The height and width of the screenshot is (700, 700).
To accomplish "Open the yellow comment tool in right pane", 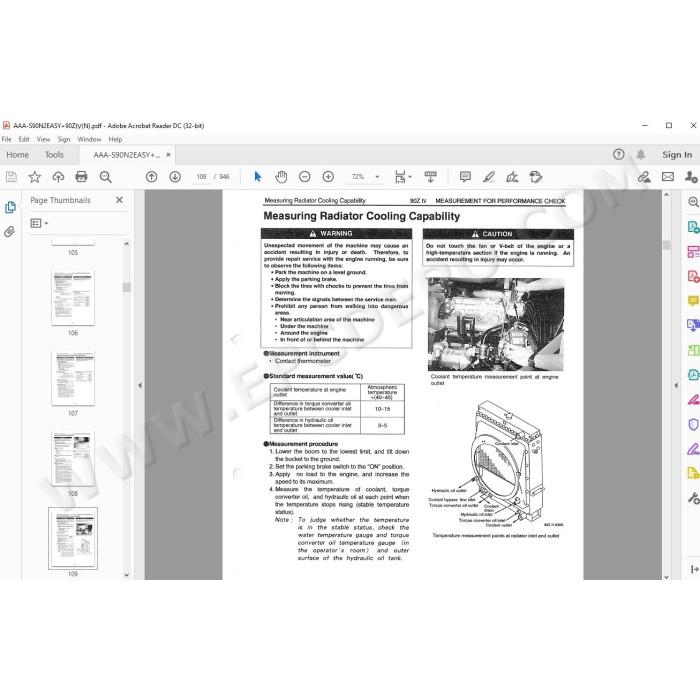I will point(693,301).
